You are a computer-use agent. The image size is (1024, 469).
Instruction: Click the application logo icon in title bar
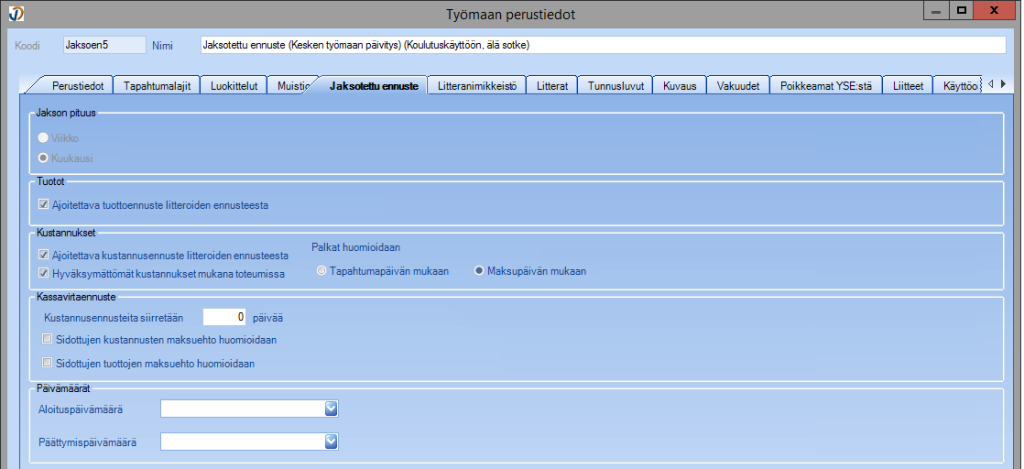[x=15, y=12]
